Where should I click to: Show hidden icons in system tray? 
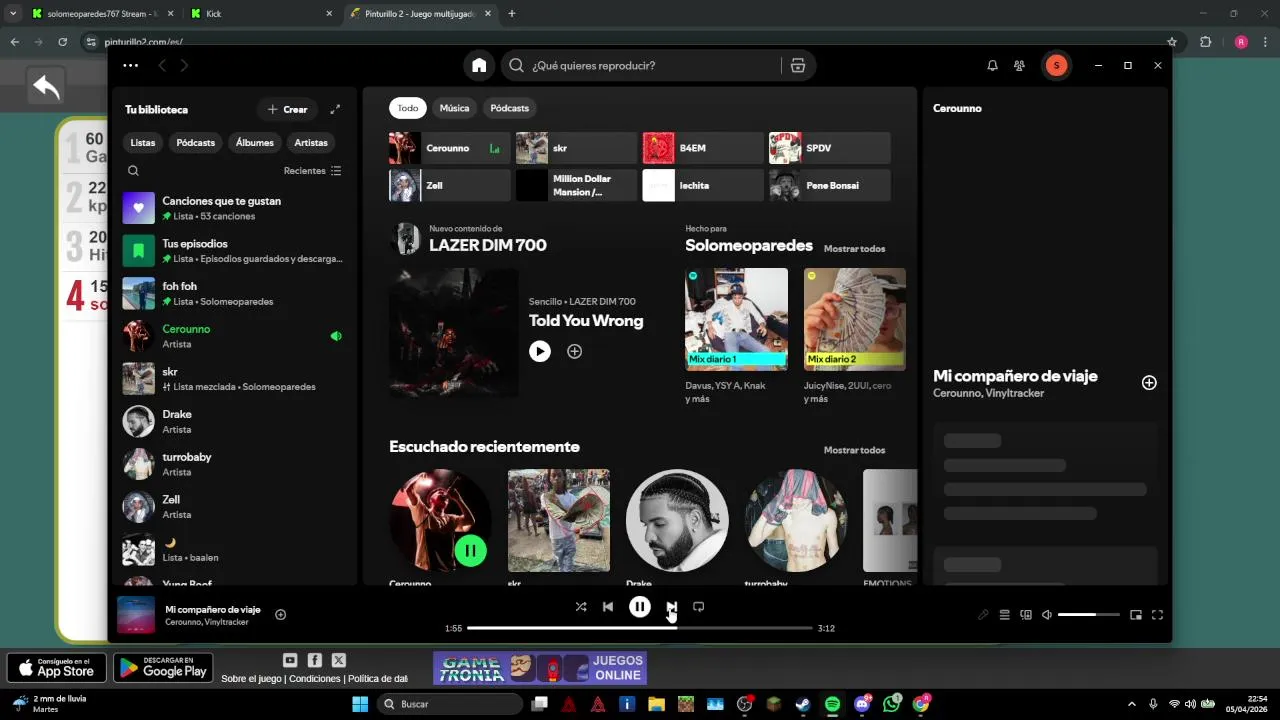pos(1132,704)
